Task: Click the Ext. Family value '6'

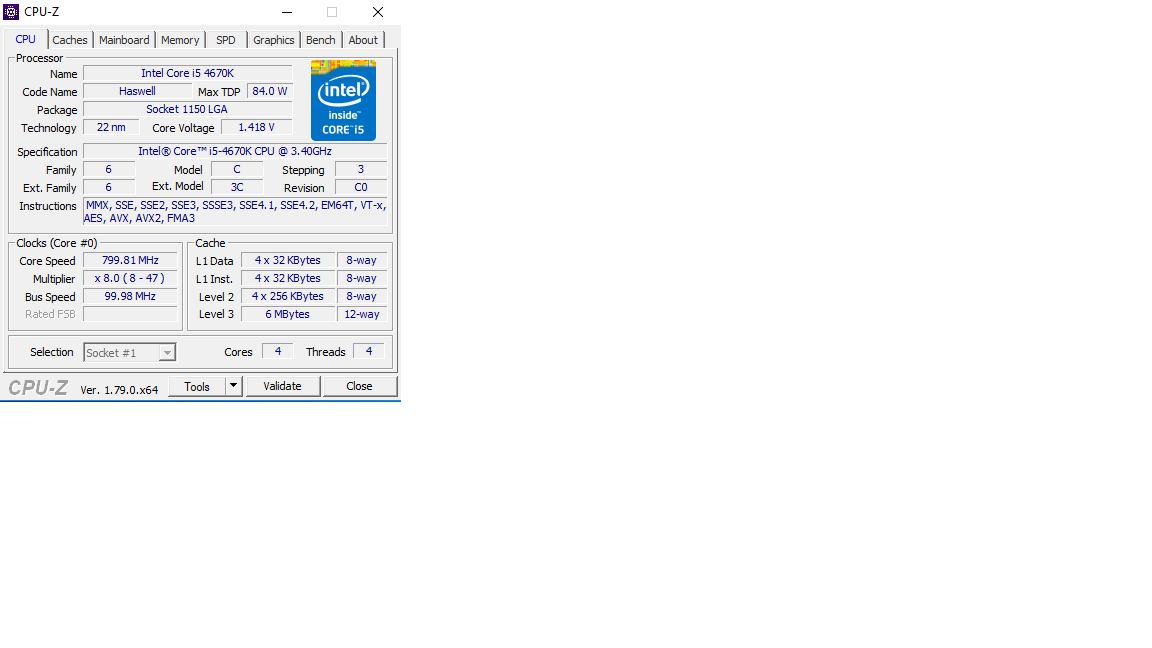Action: [109, 187]
